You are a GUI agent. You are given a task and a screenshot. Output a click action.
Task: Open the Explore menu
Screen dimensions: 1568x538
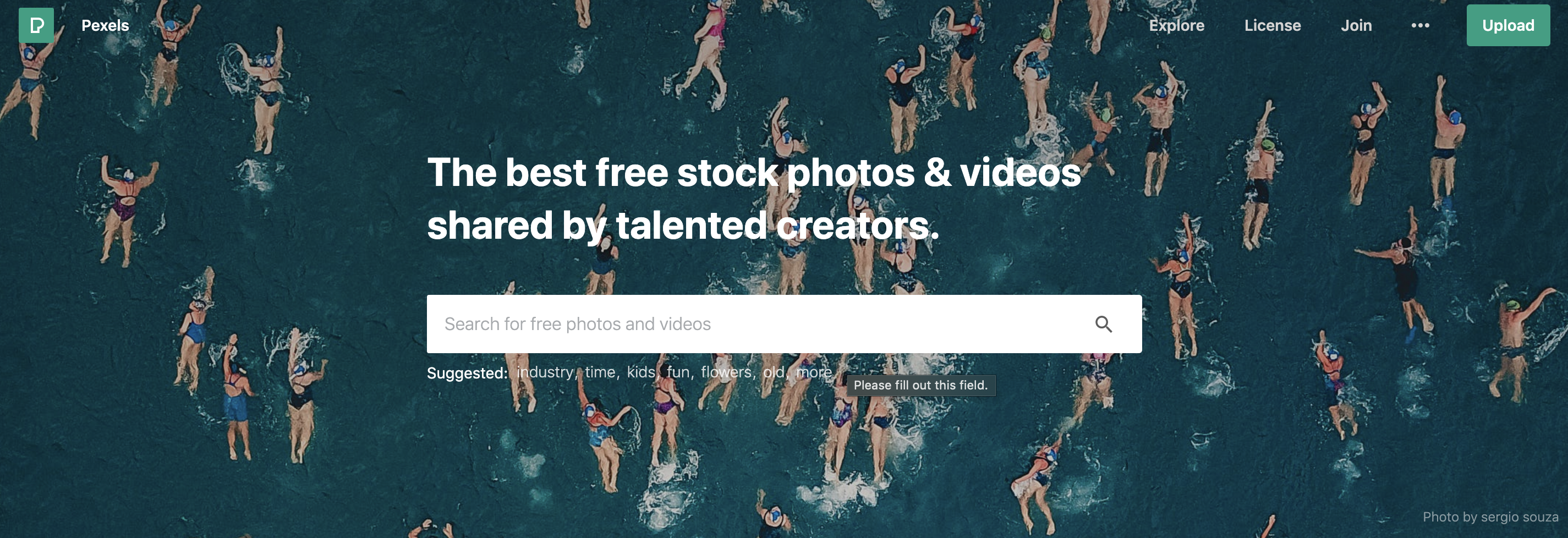click(1176, 25)
